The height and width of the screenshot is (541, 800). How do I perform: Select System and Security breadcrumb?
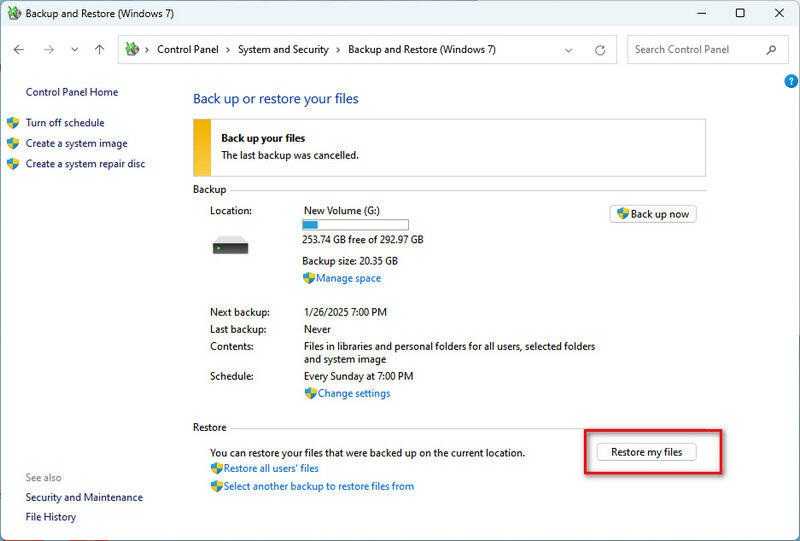[x=285, y=49]
